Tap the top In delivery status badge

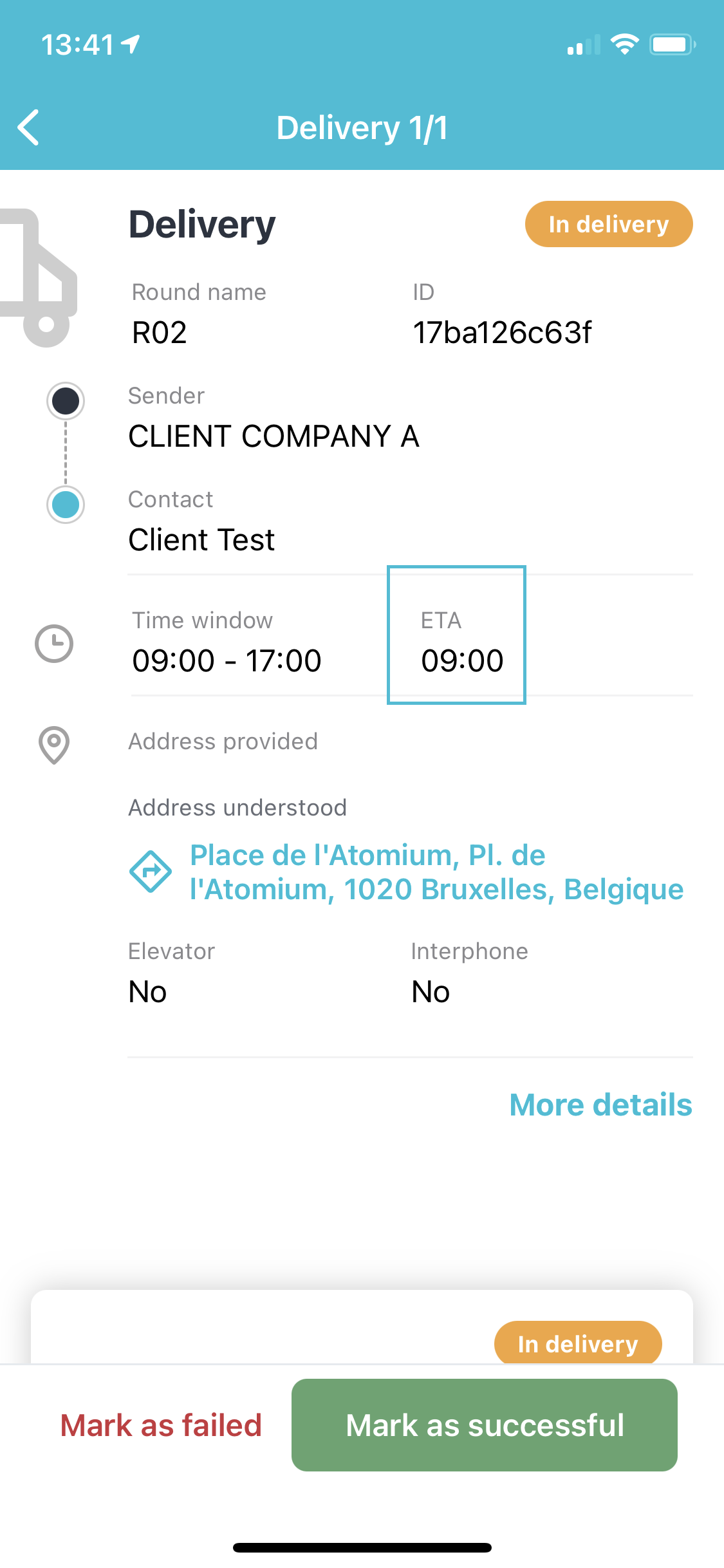[x=609, y=224]
